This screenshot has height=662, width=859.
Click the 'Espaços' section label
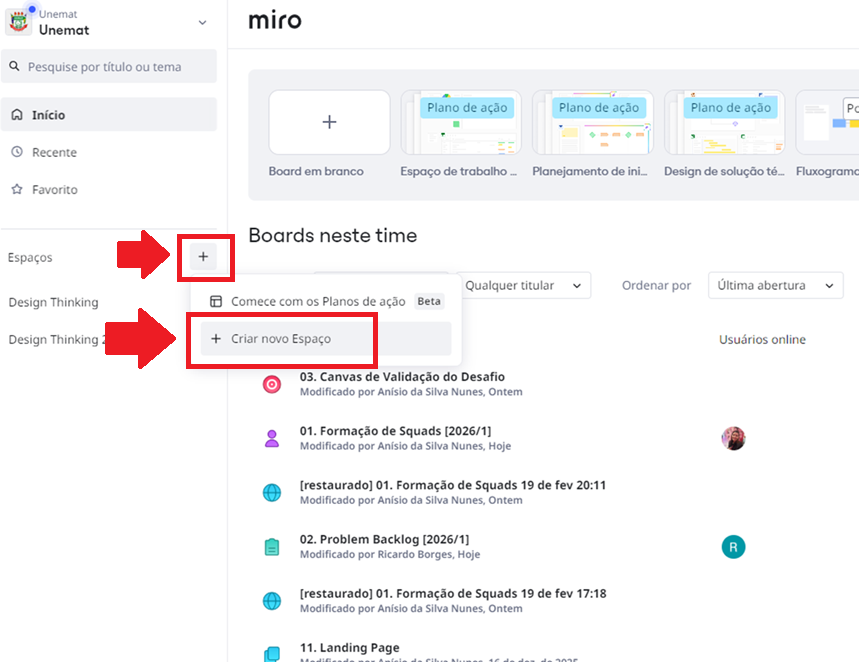pyautogui.click(x=30, y=257)
